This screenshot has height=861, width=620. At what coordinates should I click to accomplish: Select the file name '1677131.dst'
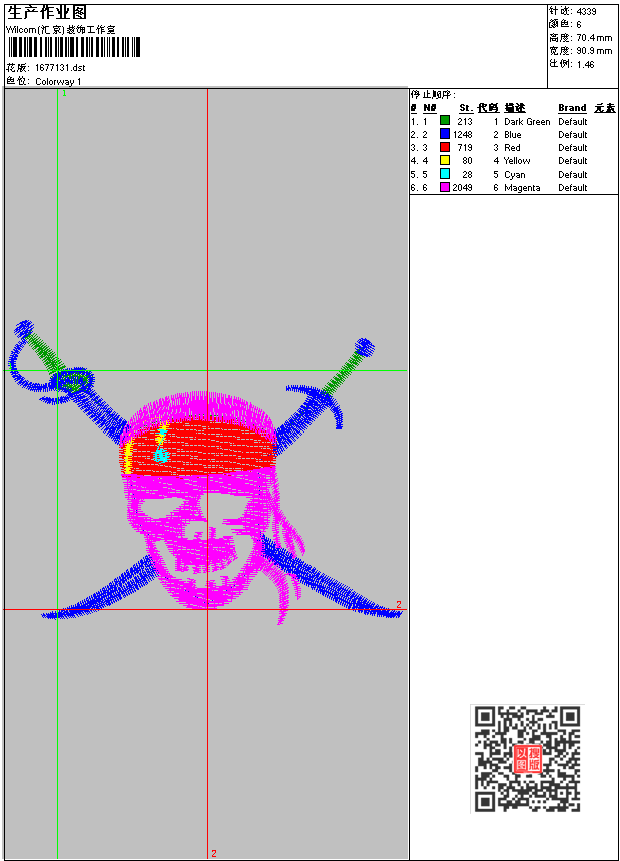click(x=60, y=68)
